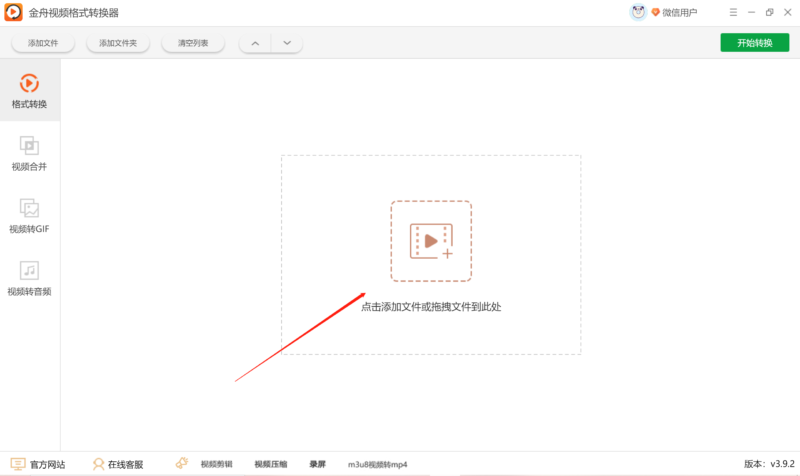800x476 pixels.
Task: Open the 官方网站 link
Action: pyautogui.click(x=38, y=464)
